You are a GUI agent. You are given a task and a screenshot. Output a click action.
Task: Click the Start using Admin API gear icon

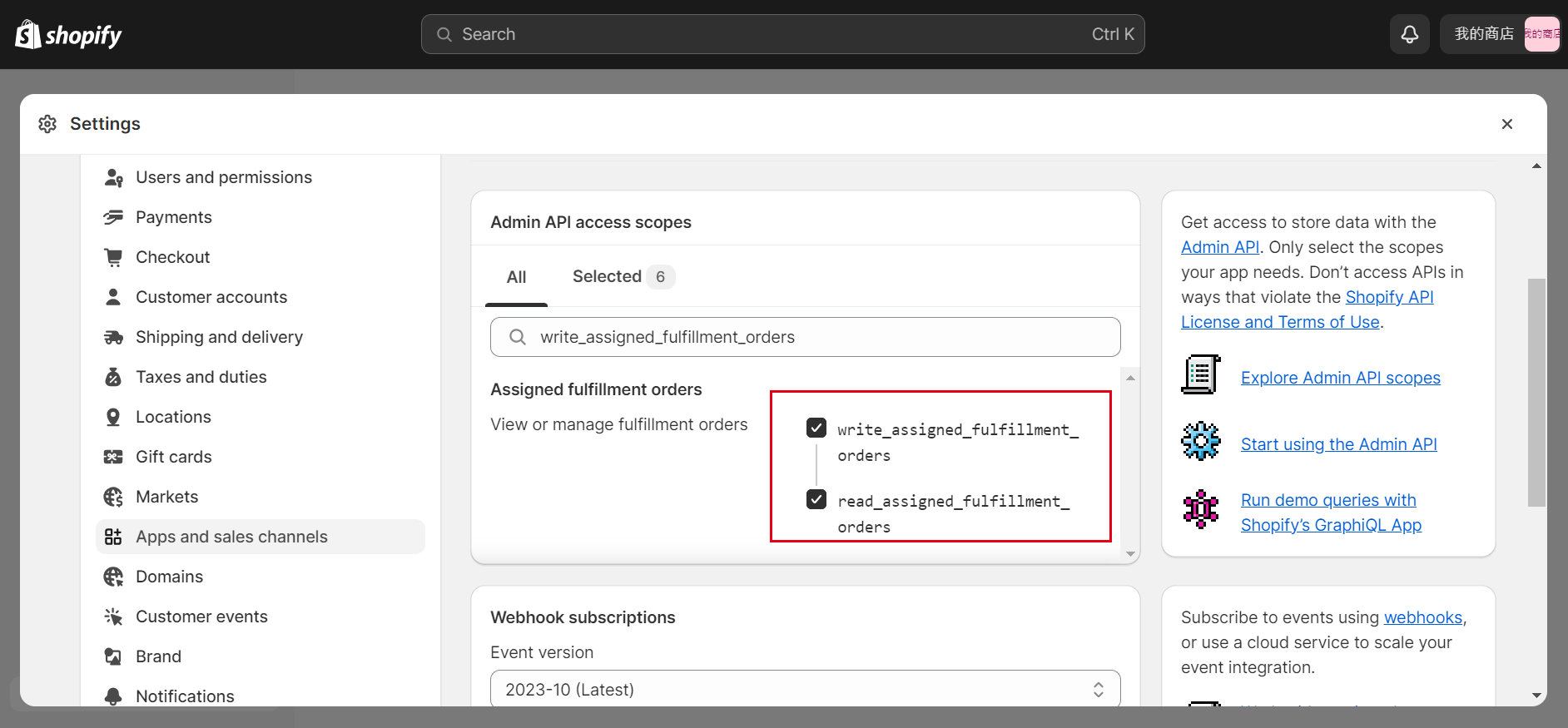1201,441
